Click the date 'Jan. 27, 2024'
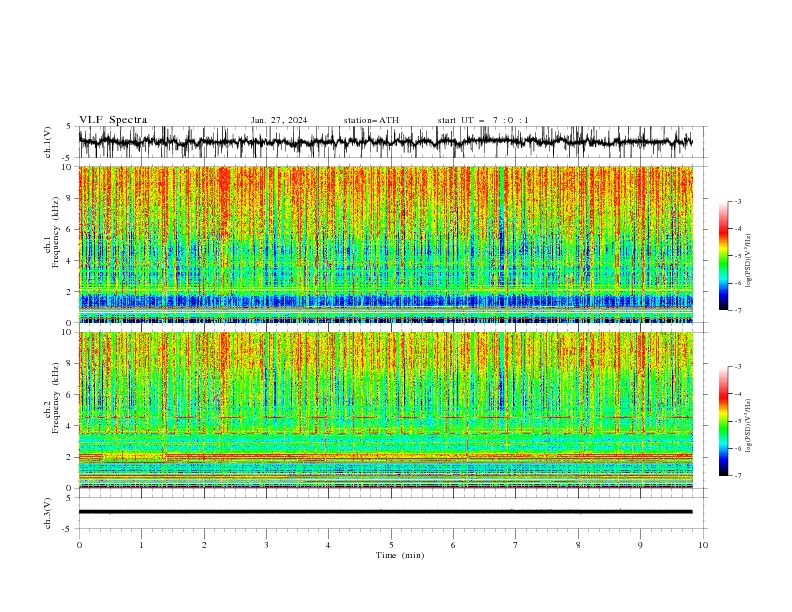Image resolution: width=792 pixels, height=612 pixels. pyautogui.click(x=279, y=120)
